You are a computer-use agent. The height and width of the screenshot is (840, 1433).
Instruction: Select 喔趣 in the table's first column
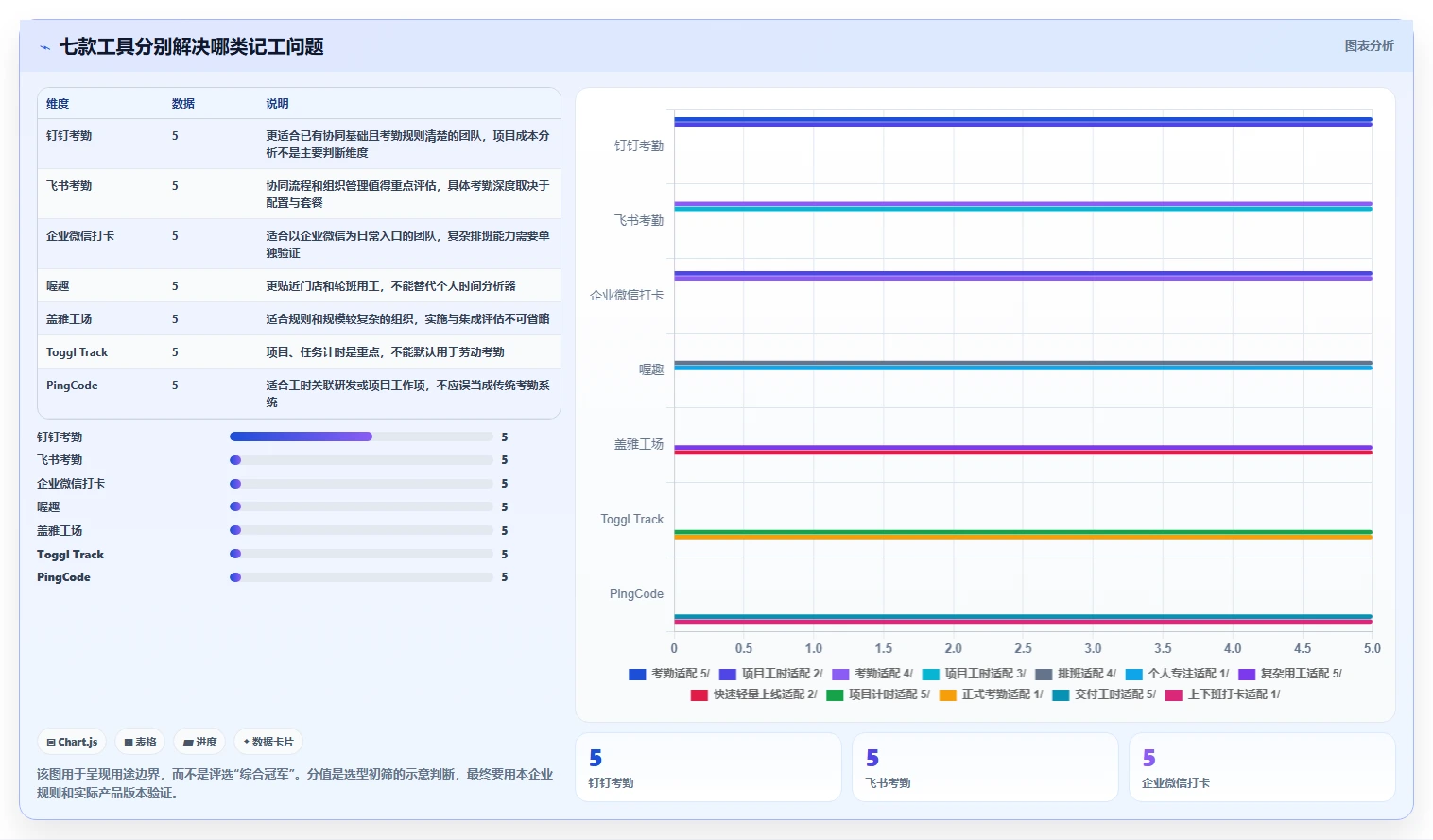pos(58,286)
